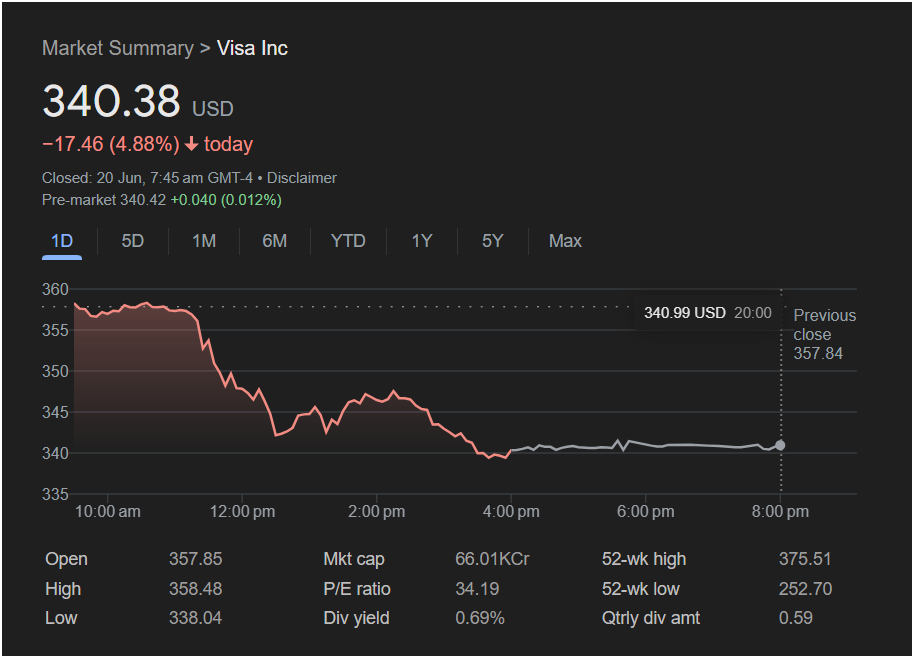Screen dimensions: 914x658
Task: Click the down arrow next to today
Action: [191, 144]
